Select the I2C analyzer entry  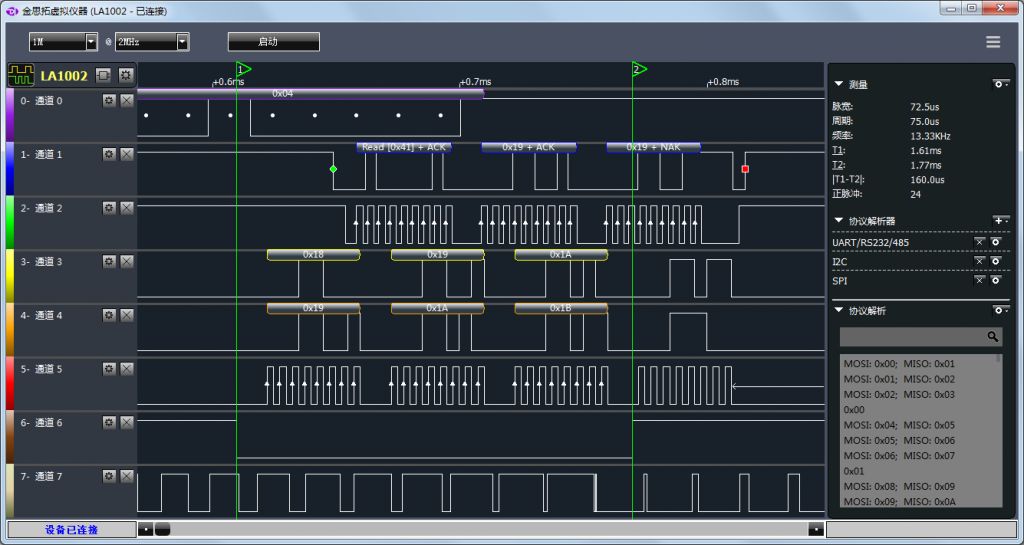(840, 262)
